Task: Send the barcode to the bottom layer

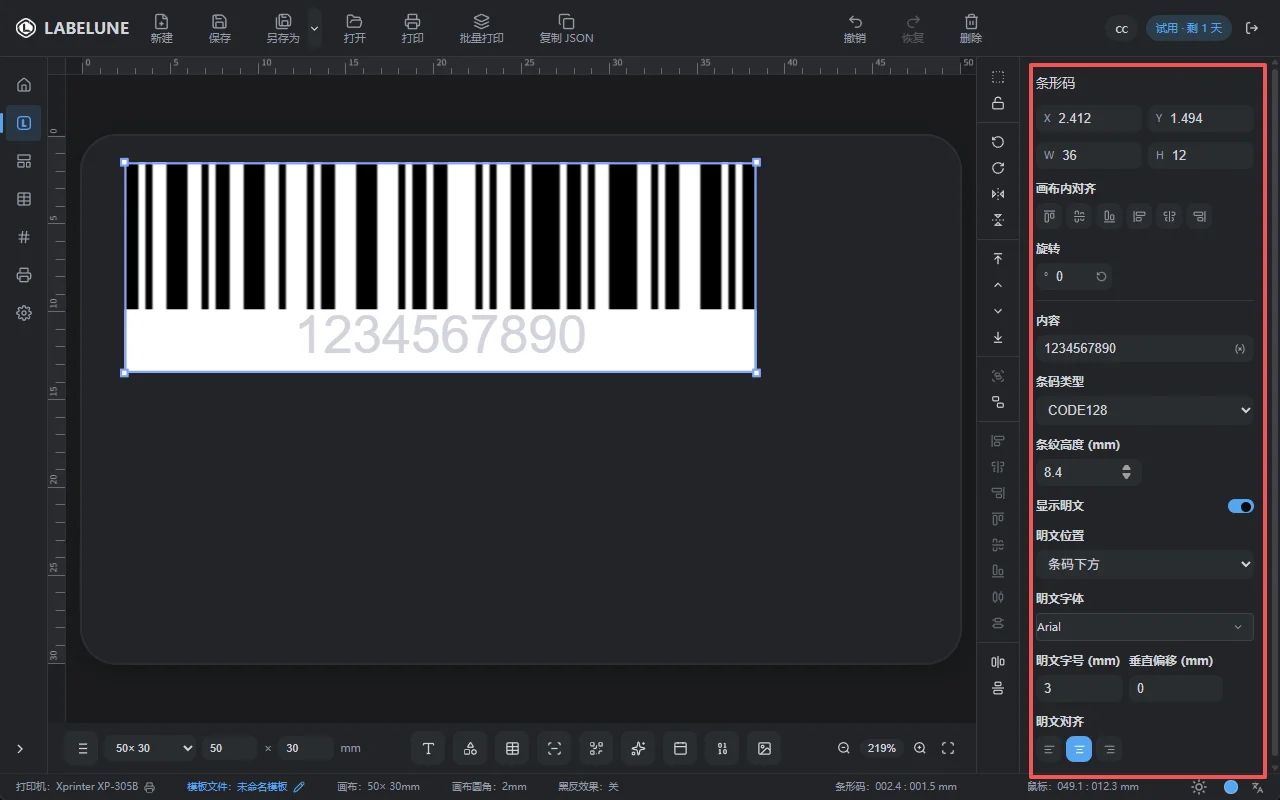Action: 998,337
